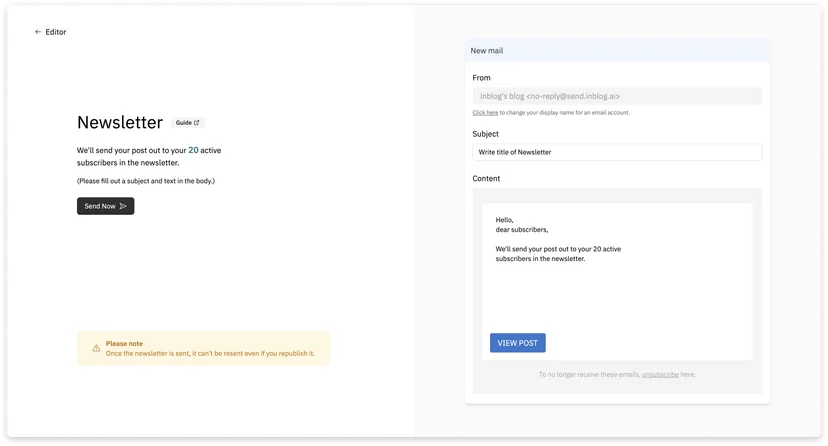Image resolution: width=828 pixels, height=446 pixels.
Task: Click the back arrow icon beside Editor
Action: tap(37, 32)
